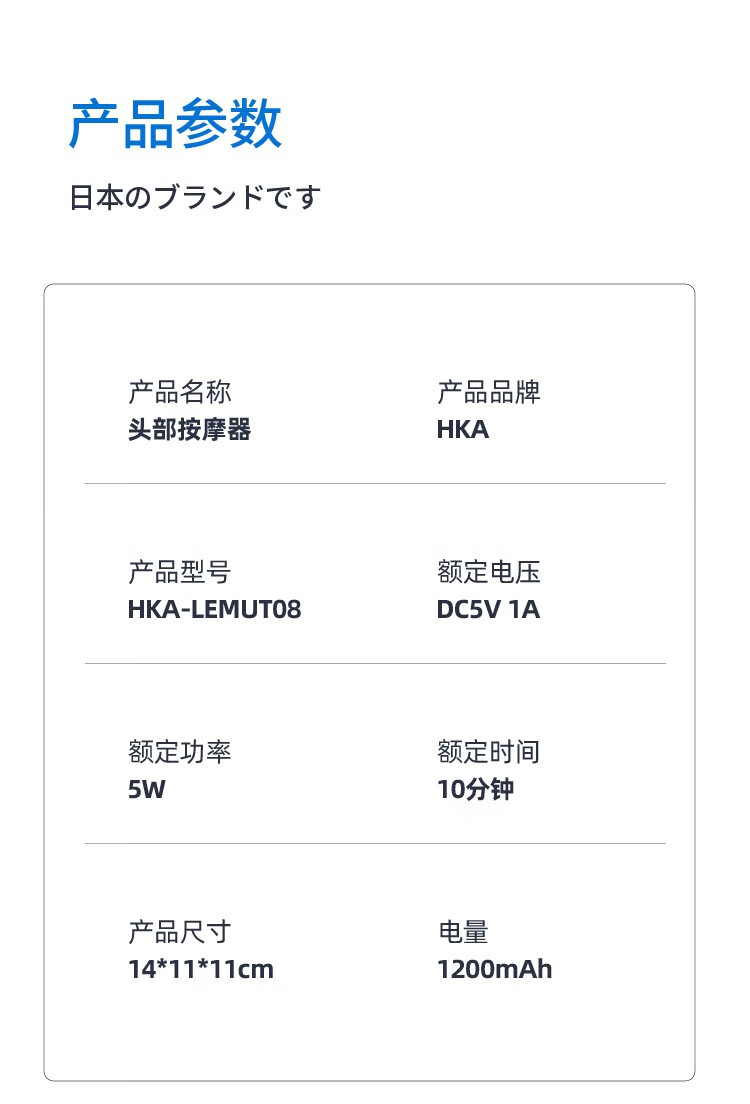Click the 日本のブランドです subtitle
Viewport: 750px width, 1104px height.
click(x=195, y=197)
